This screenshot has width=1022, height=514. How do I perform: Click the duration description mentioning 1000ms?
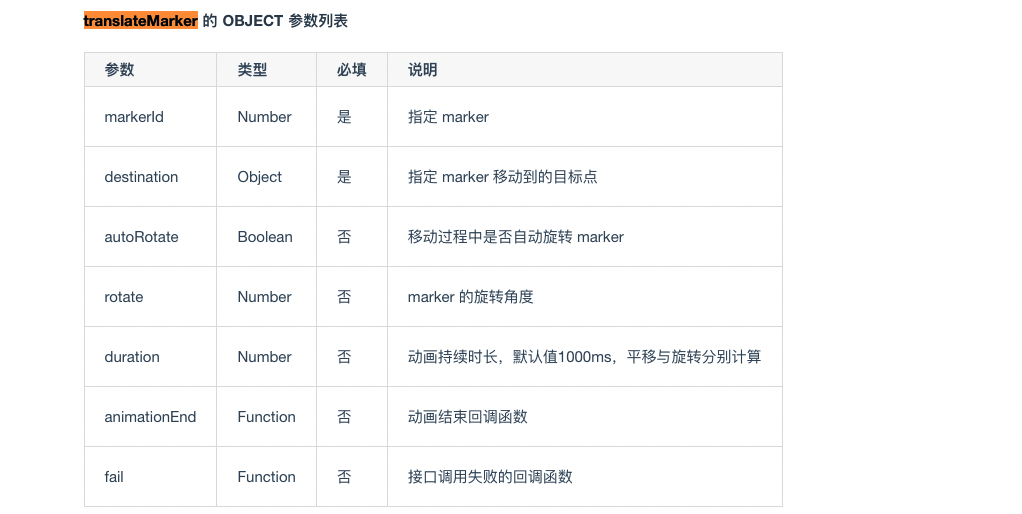point(584,357)
